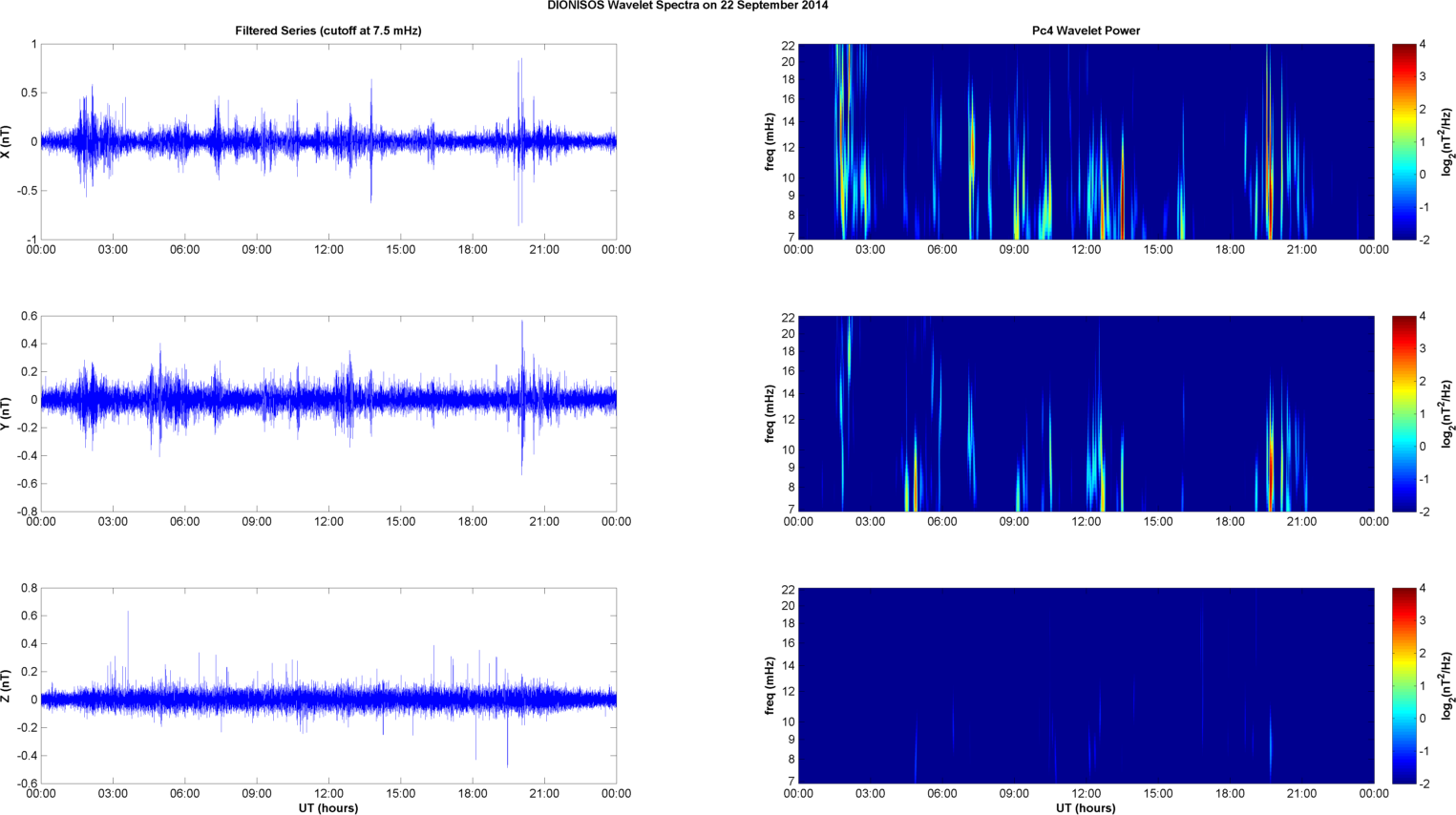Click the X component filtered series plot
Image resolution: width=1456 pixels, height=815 pixels.
click(328, 141)
